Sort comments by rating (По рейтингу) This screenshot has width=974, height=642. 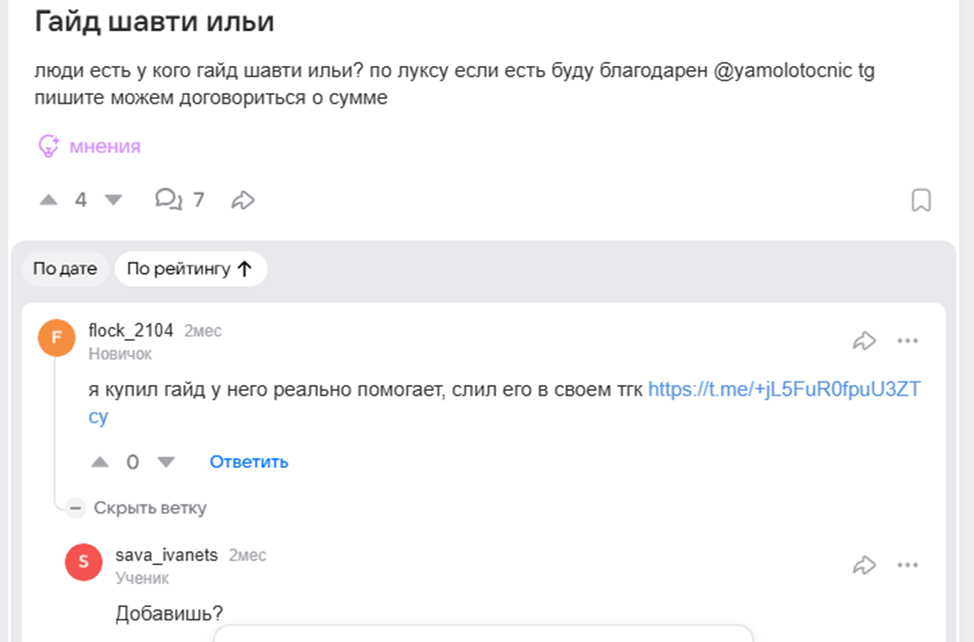pos(190,269)
